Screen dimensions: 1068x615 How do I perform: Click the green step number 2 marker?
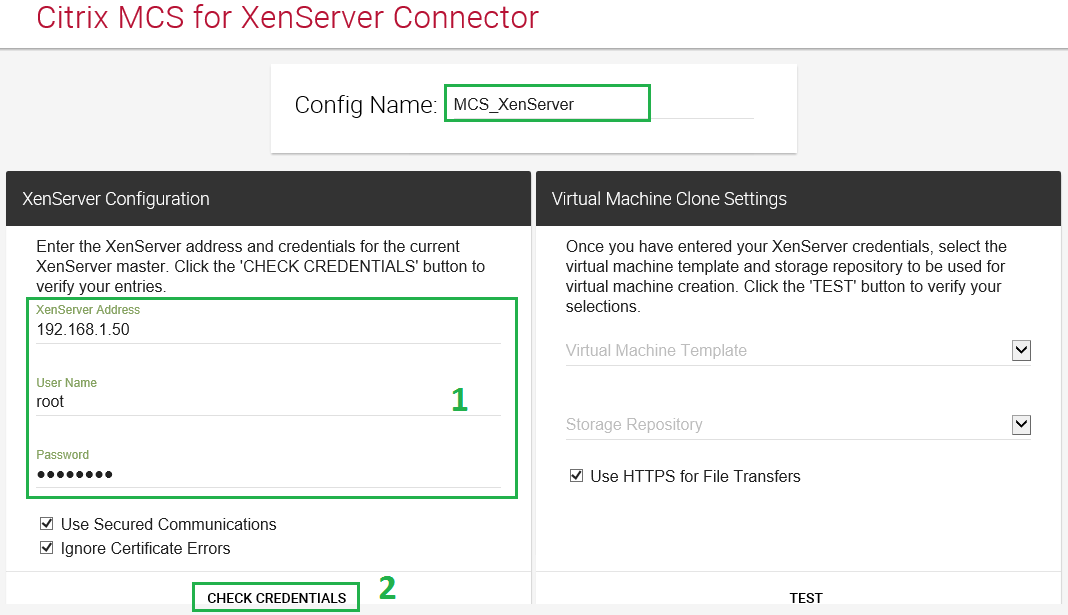coord(387,588)
